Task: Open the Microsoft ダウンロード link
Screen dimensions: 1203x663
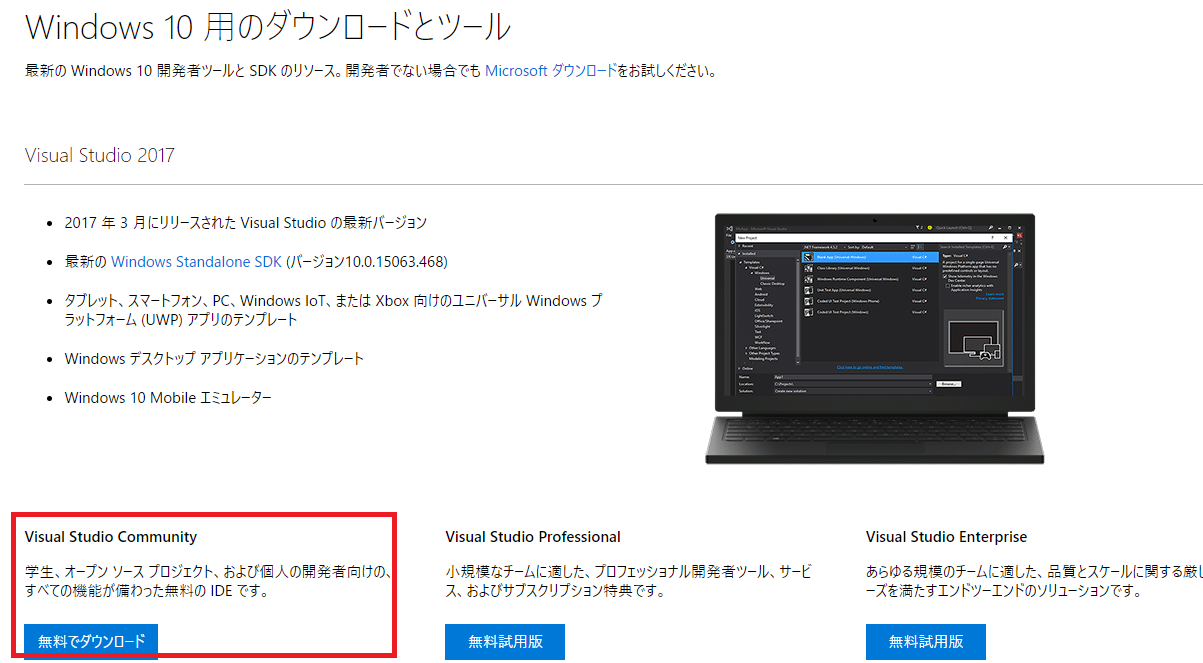Action: pos(551,71)
